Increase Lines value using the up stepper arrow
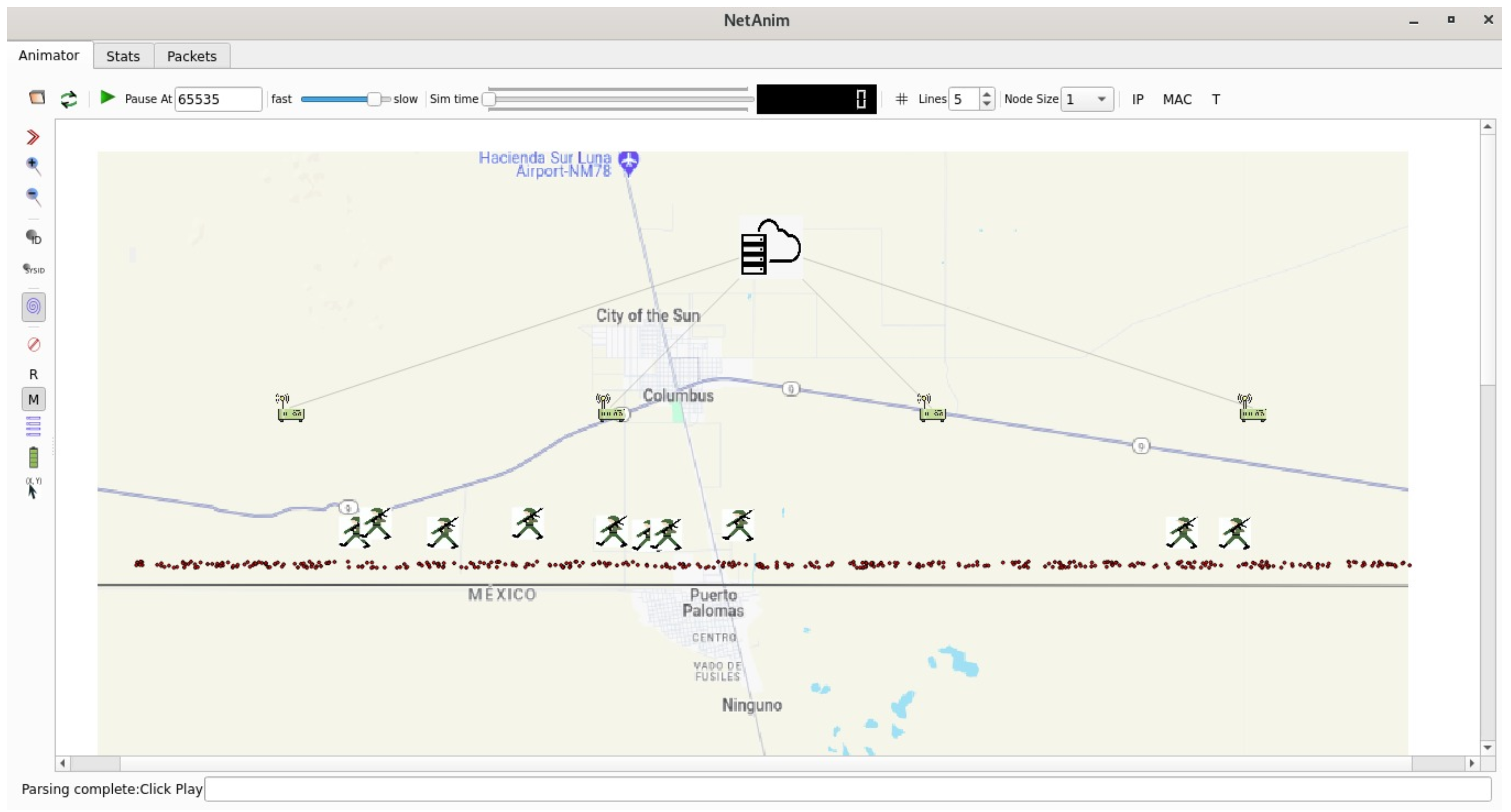 point(987,94)
